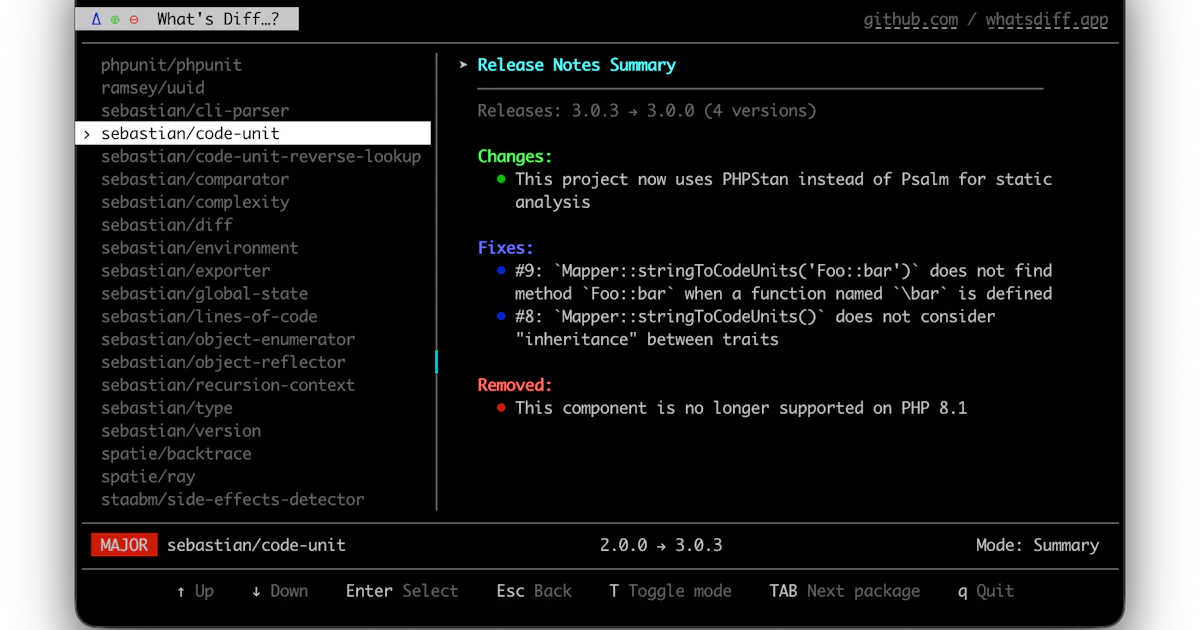The image size is (1200, 630).
Task: Click the green bullet beside the PHPStan change
Action: click(x=502, y=179)
